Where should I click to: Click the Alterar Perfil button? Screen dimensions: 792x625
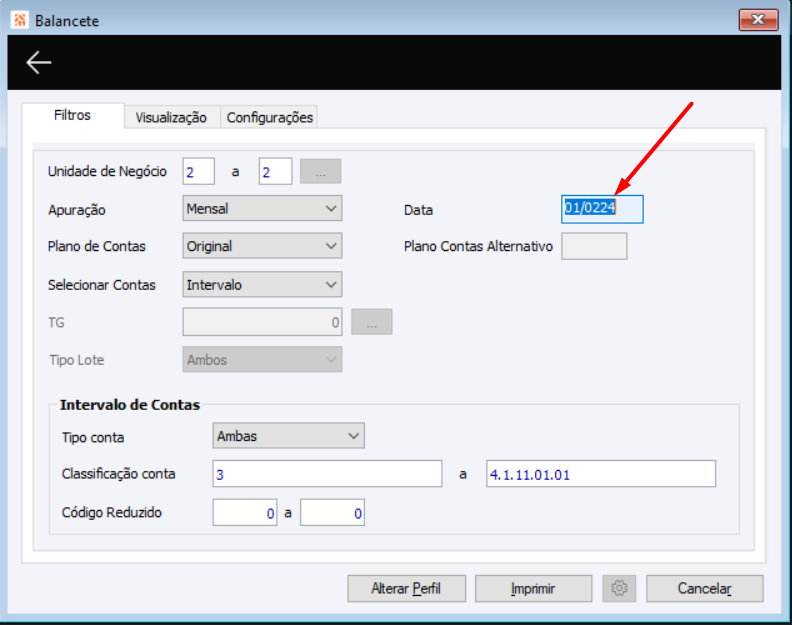coord(407,589)
